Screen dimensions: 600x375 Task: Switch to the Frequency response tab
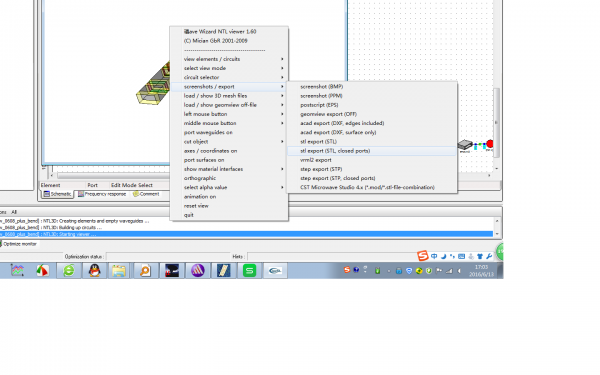click(x=102, y=194)
